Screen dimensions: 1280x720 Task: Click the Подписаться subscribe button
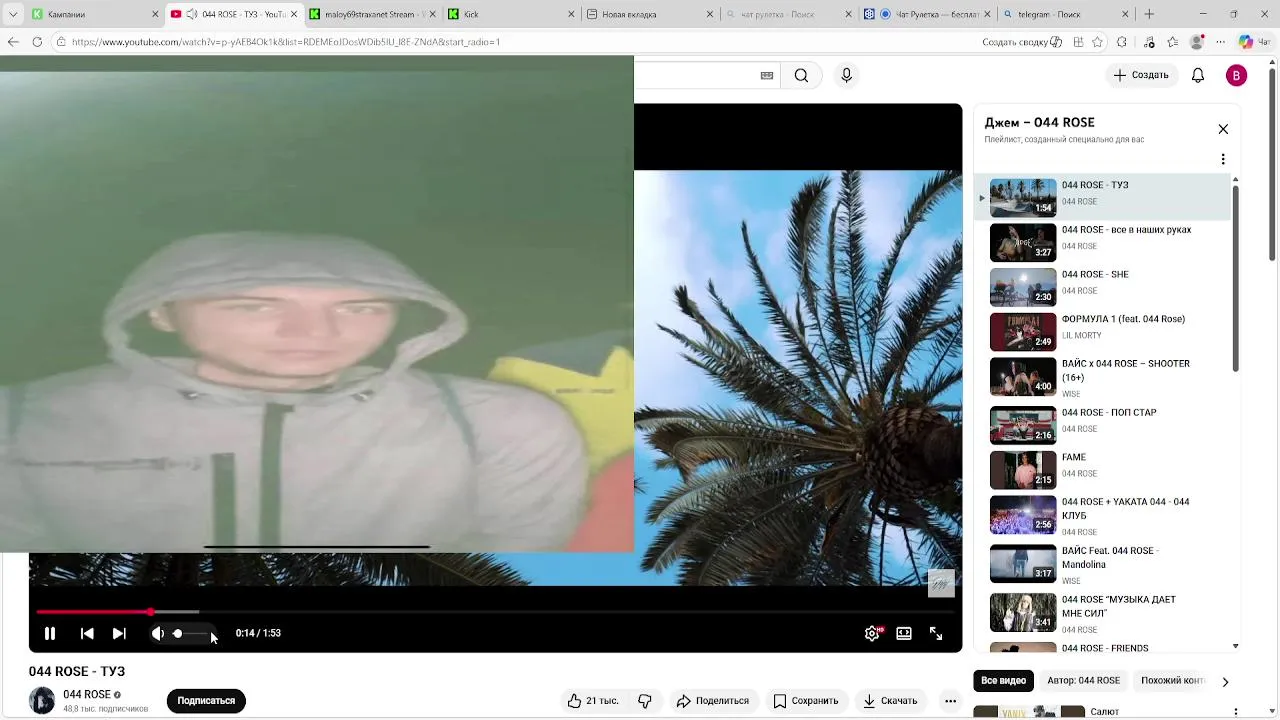point(206,701)
